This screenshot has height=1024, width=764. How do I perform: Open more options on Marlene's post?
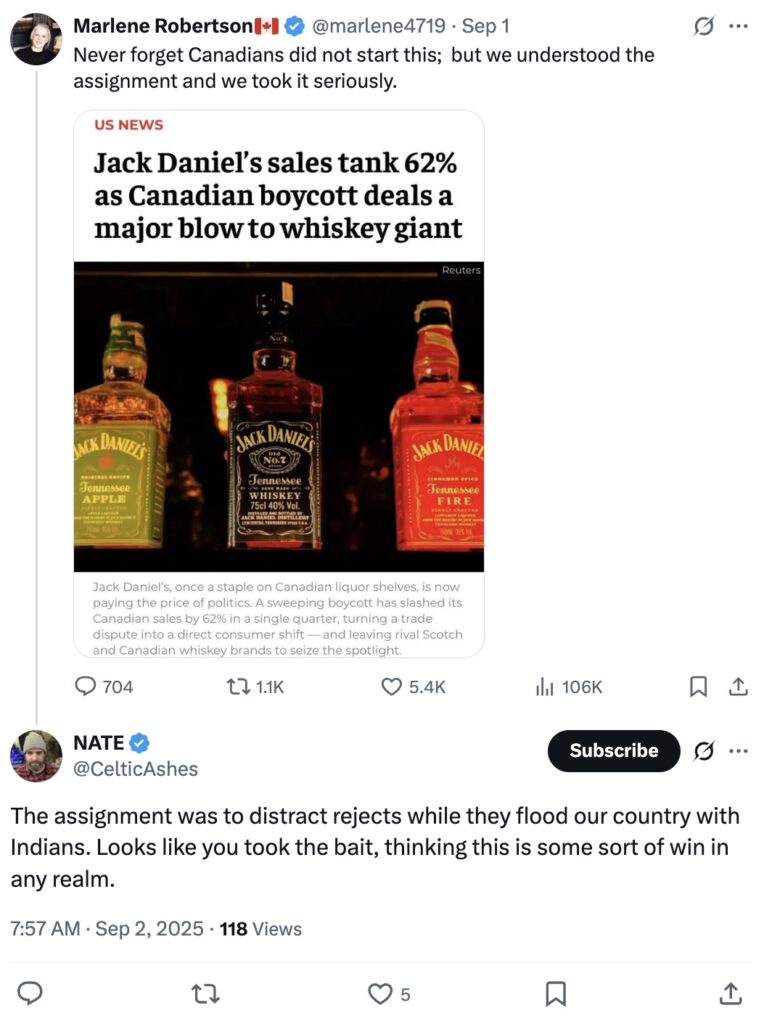739,26
